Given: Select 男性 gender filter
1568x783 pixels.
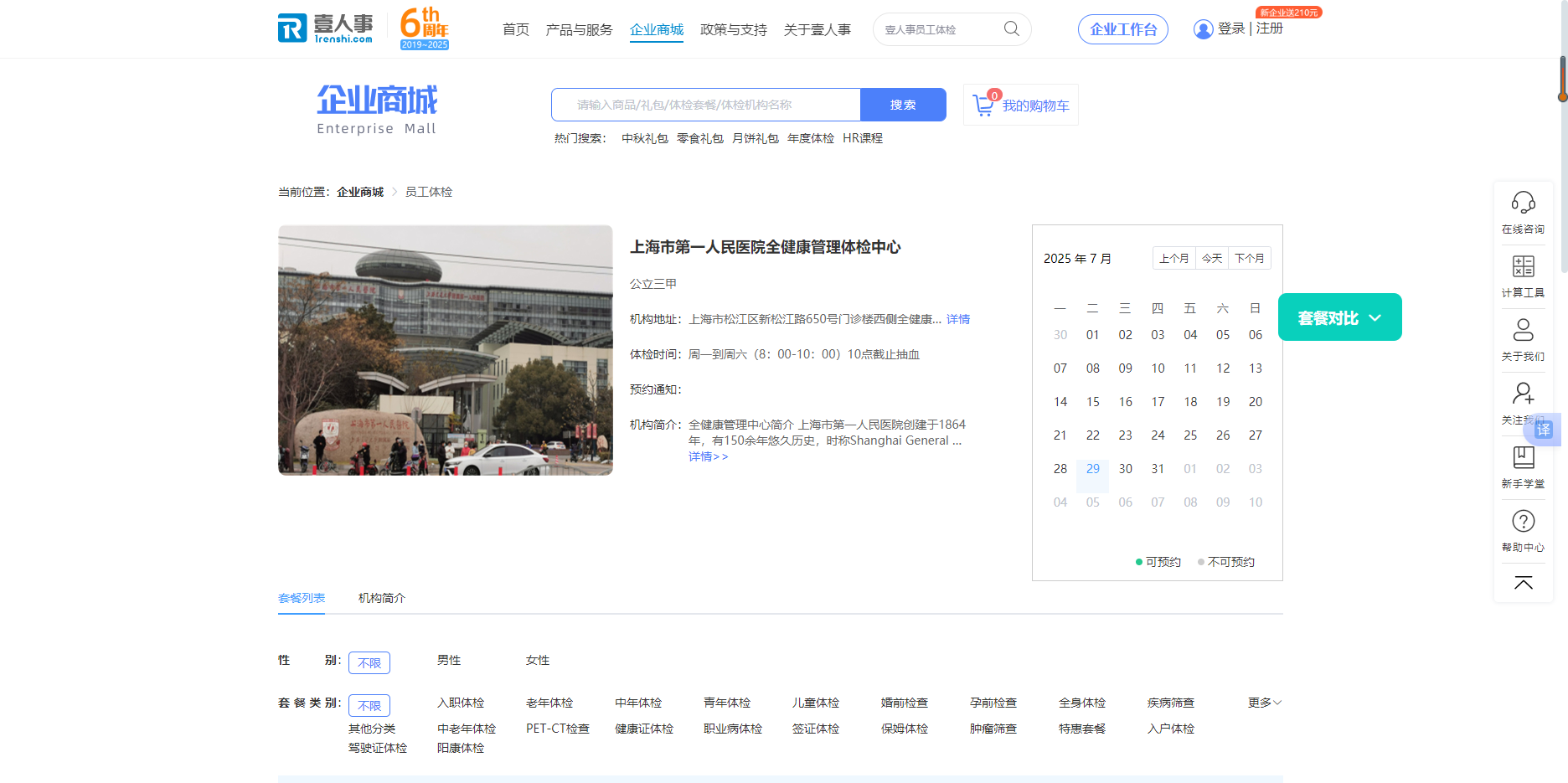Looking at the screenshot, I should tap(449, 660).
